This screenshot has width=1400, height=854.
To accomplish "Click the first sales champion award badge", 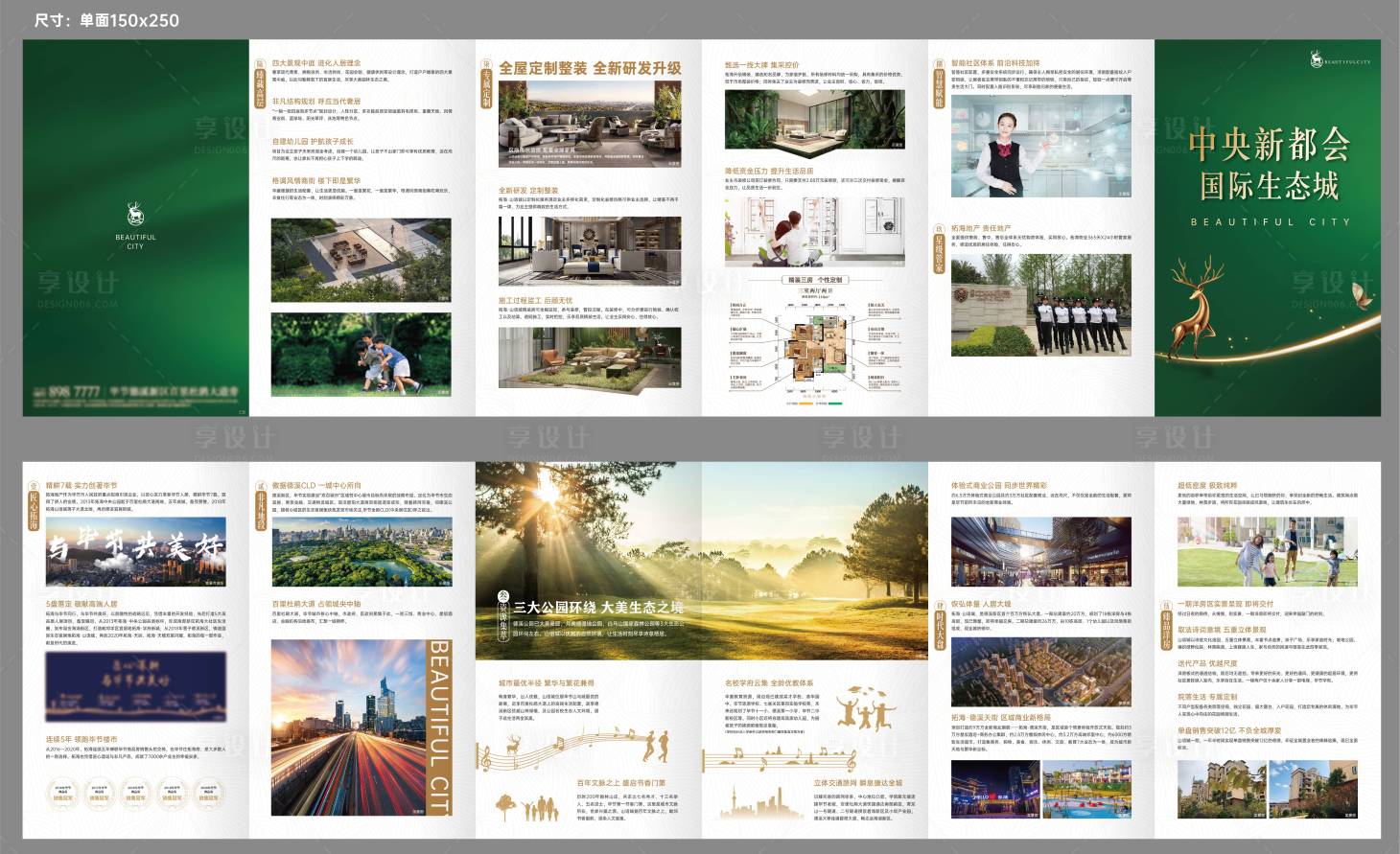I will pyautogui.click(x=63, y=793).
